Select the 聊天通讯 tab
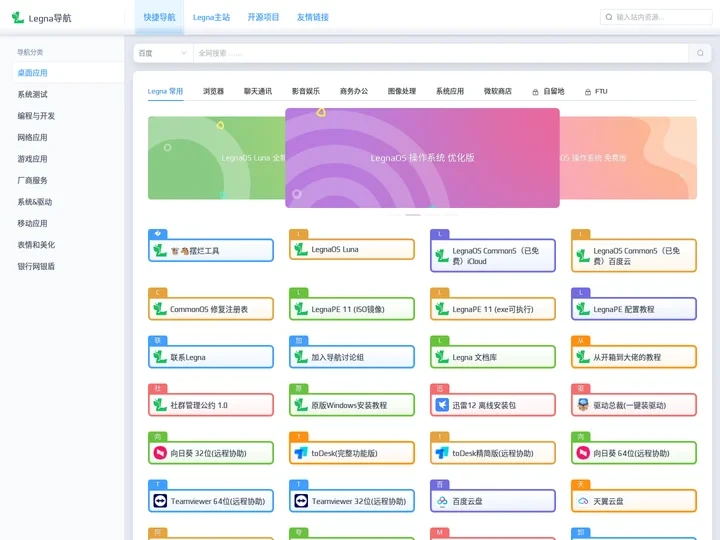 258,91
